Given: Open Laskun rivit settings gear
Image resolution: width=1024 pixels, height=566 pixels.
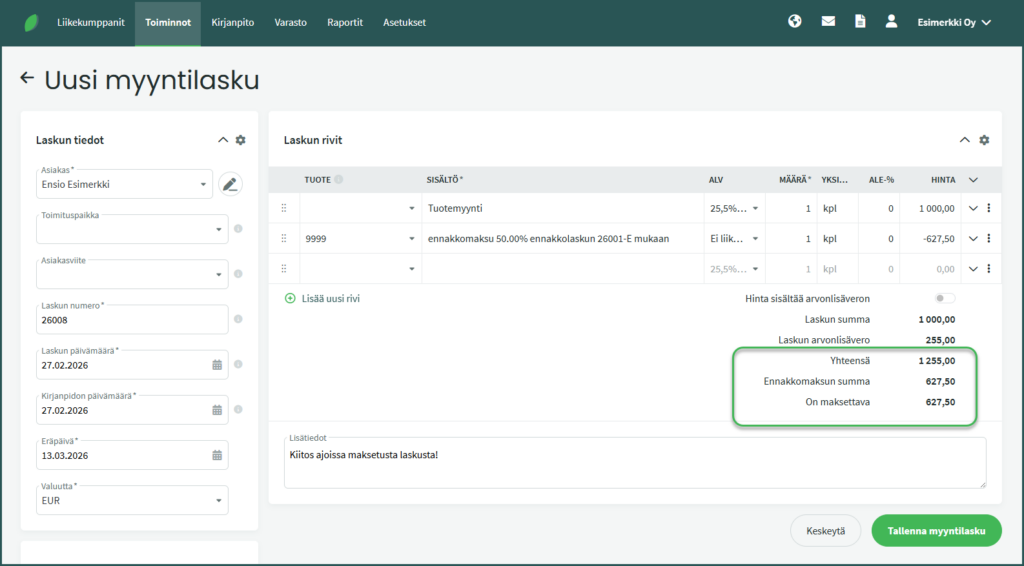Looking at the screenshot, I should click(984, 140).
